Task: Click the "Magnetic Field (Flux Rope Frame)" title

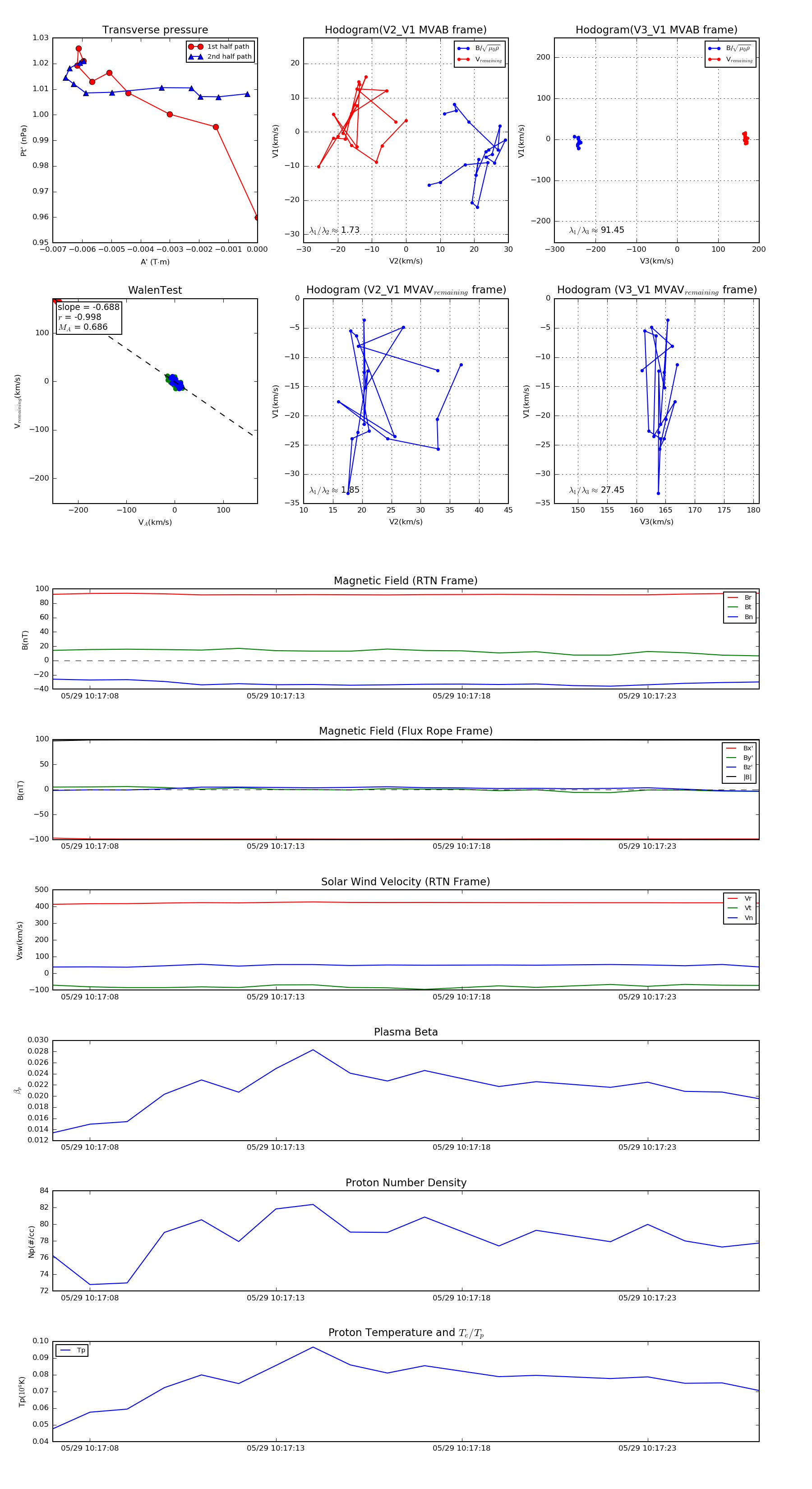Action: [x=406, y=731]
